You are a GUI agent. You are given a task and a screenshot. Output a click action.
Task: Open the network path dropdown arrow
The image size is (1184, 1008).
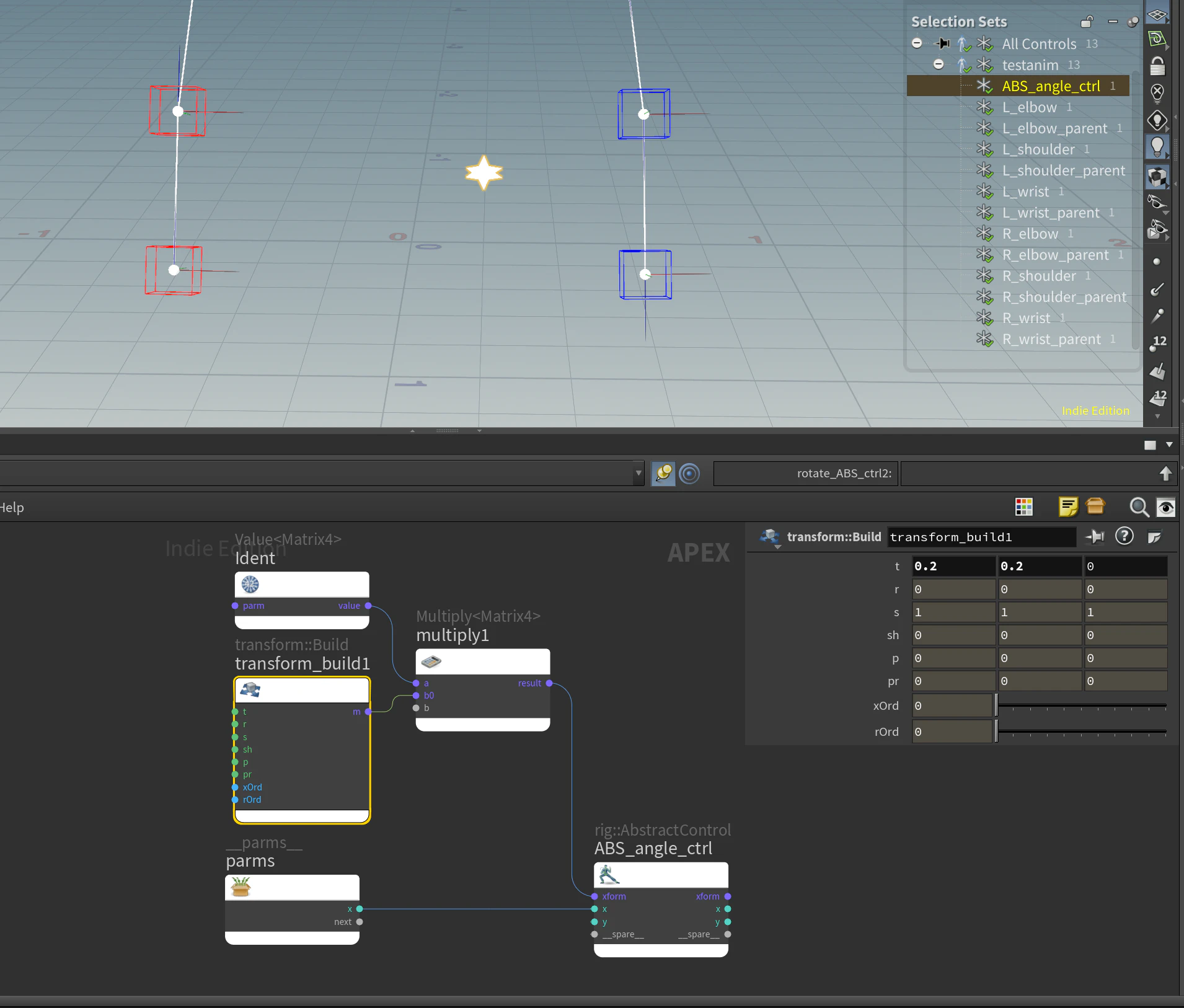(x=638, y=474)
